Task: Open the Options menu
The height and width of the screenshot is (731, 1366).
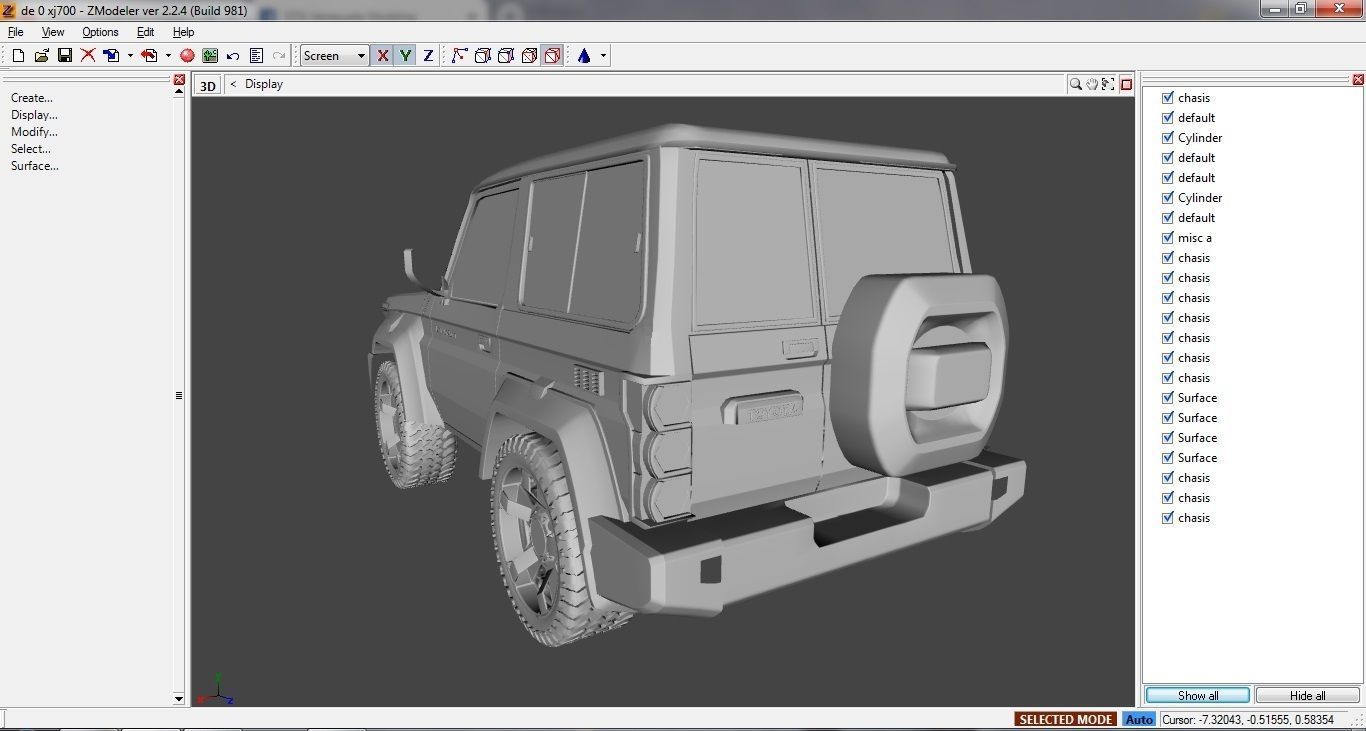Action: [x=99, y=31]
